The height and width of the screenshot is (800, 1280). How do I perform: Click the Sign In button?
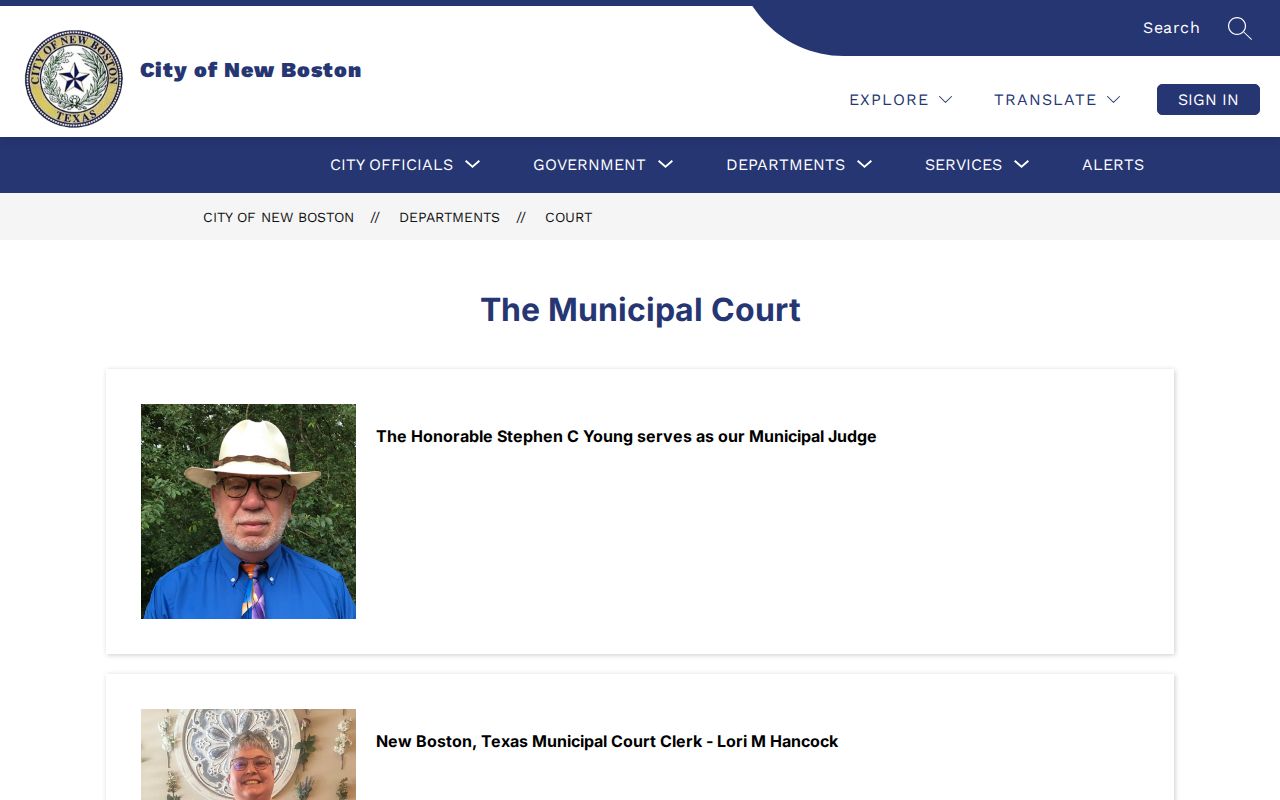1208,100
